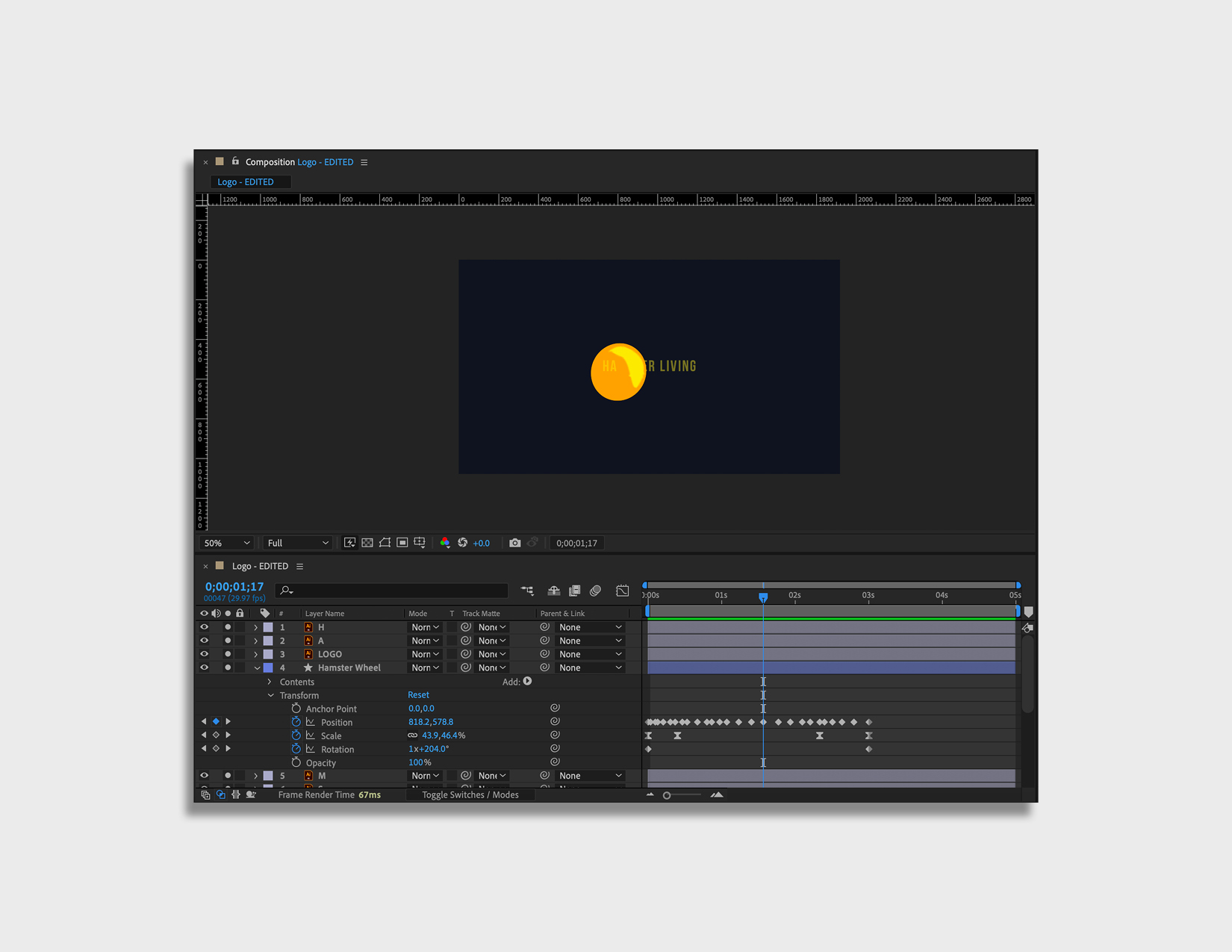Zoom out timeline mountain icon
Viewport: 1232px width, 952px height.
650,795
